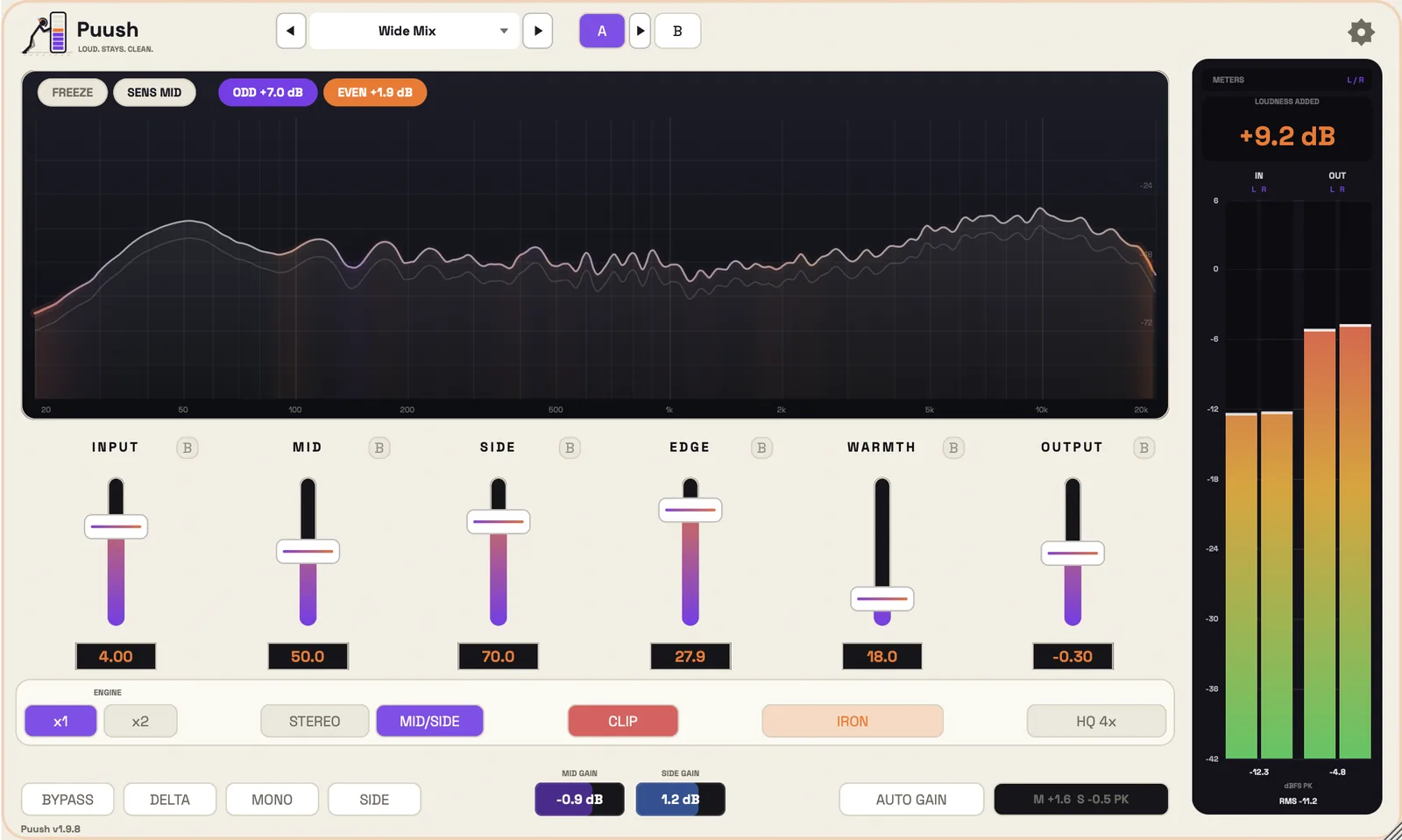Toggle the CLIP button
Viewport: 1402px width, 840px height.
click(623, 721)
